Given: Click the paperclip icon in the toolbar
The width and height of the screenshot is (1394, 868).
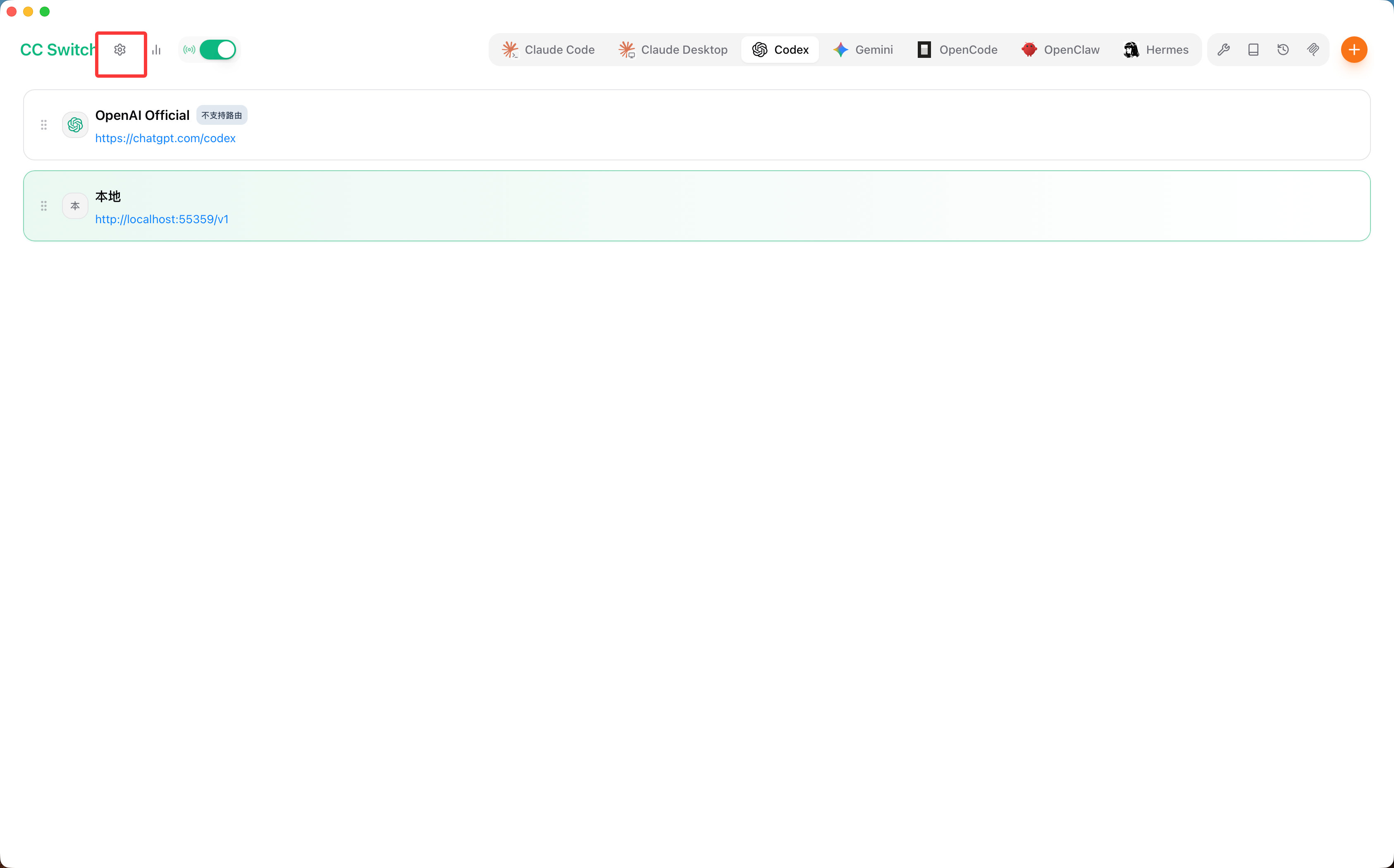Looking at the screenshot, I should click(x=1313, y=50).
